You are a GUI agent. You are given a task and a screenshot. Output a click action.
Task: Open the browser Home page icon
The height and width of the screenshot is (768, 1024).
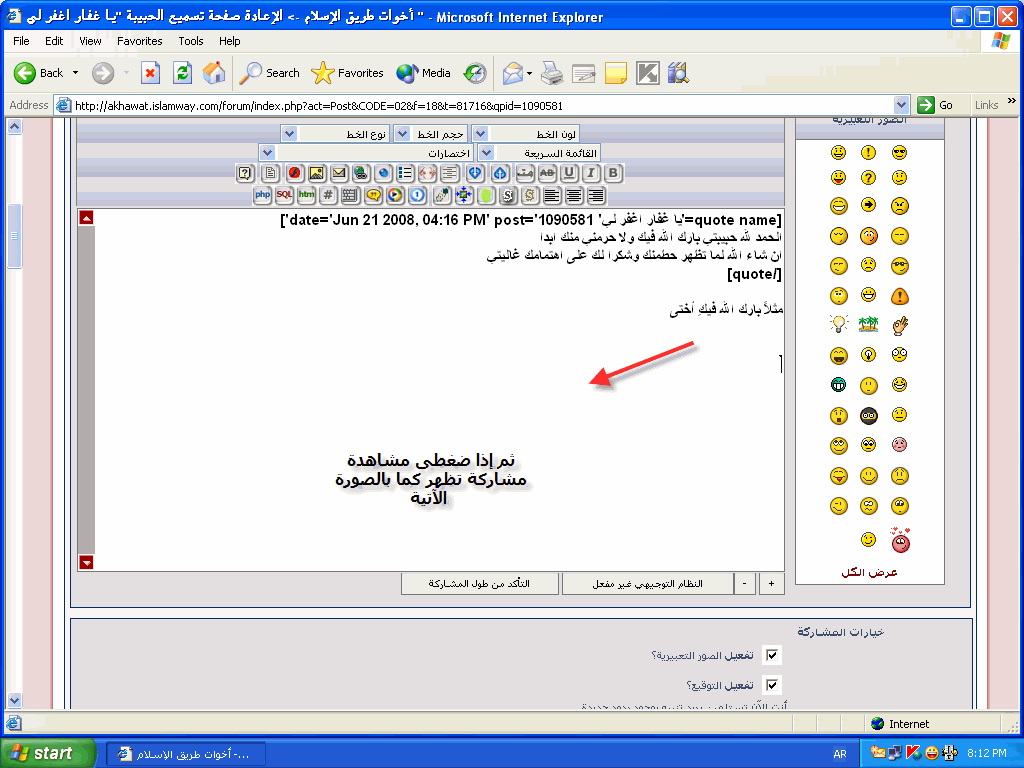213,73
